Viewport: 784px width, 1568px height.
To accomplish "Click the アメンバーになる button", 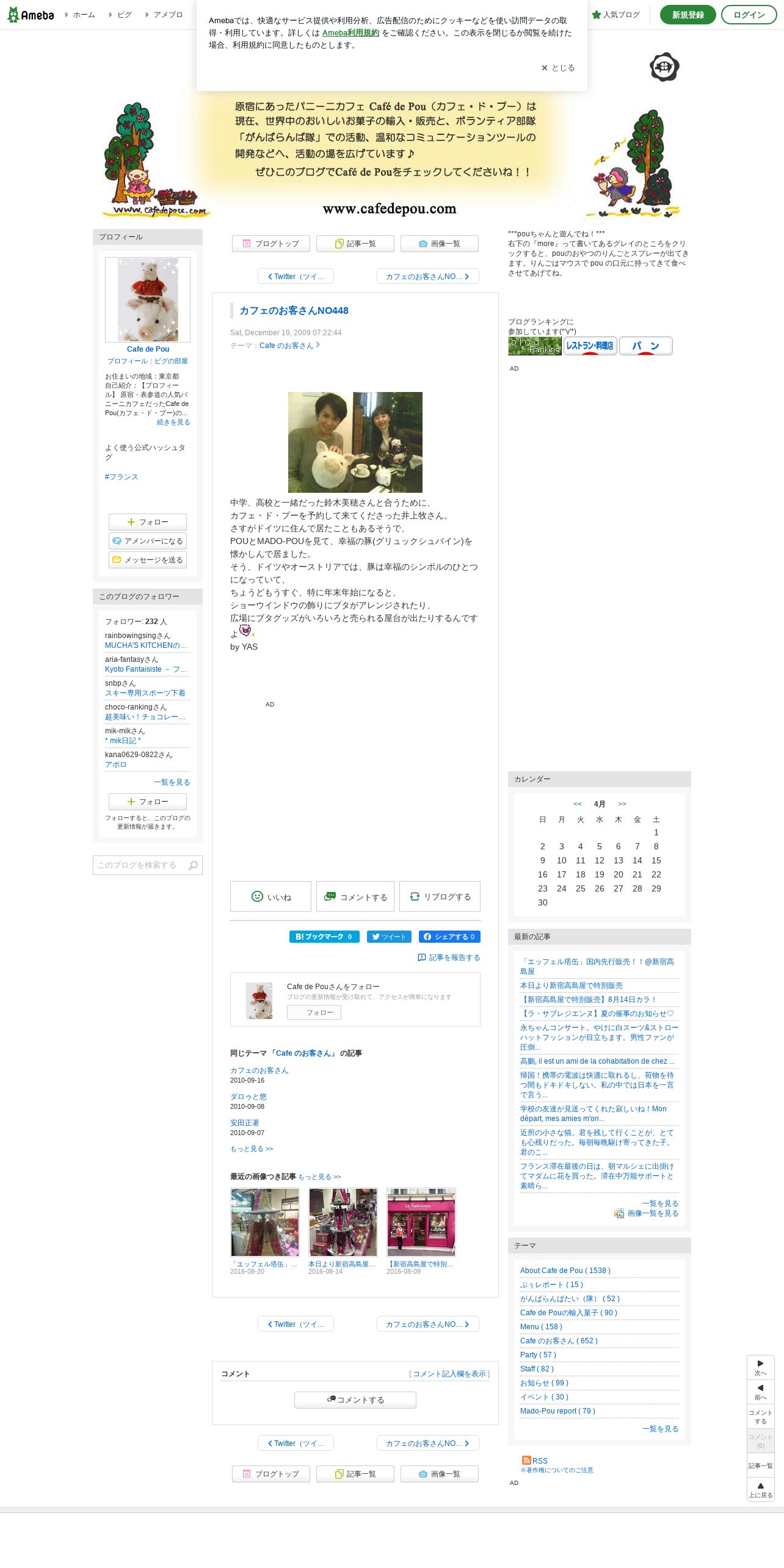I will 148,541.
